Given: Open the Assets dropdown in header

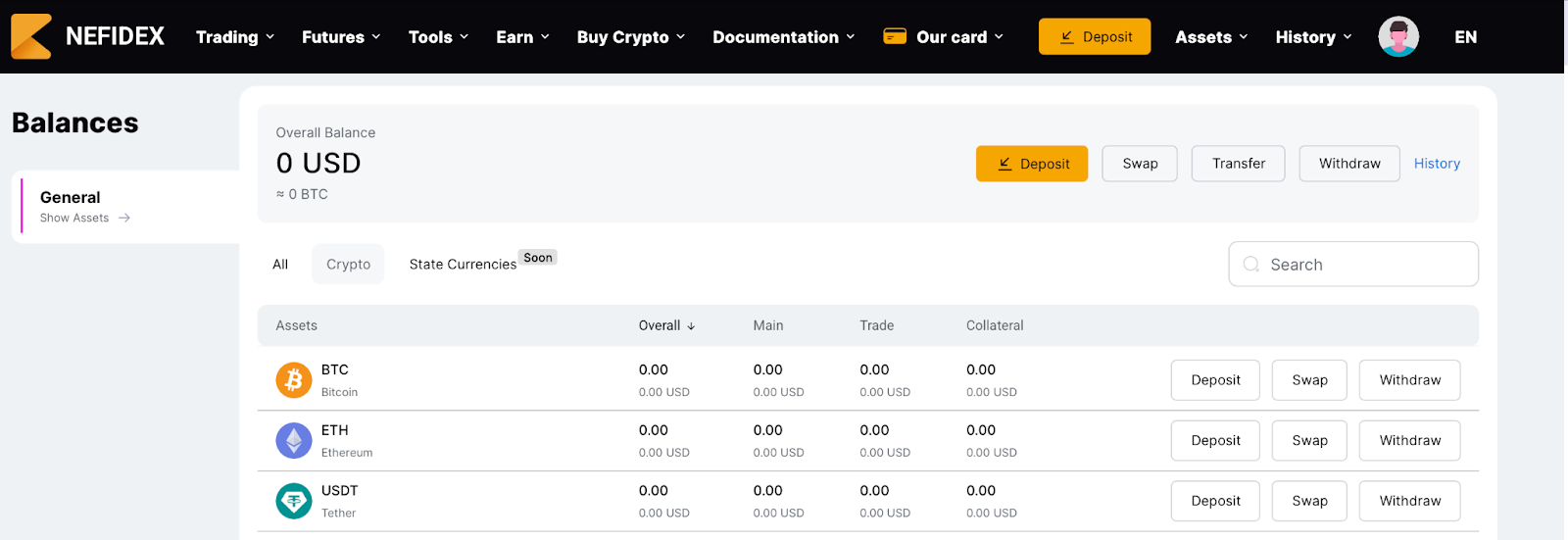Looking at the screenshot, I should click(x=1211, y=37).
